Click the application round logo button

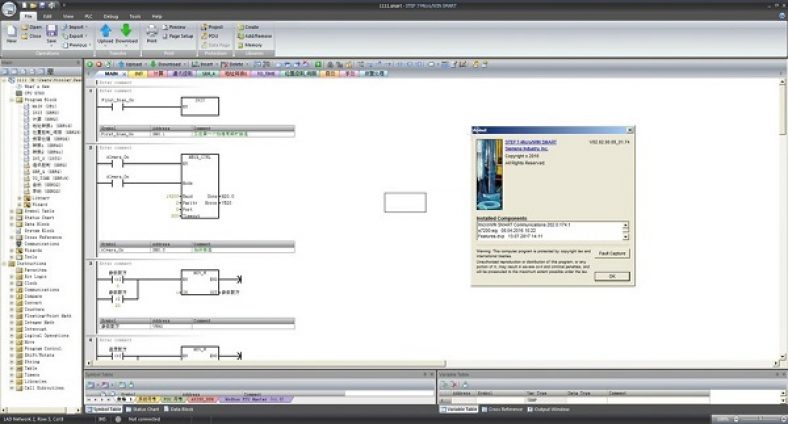click(x=10, y=9)
